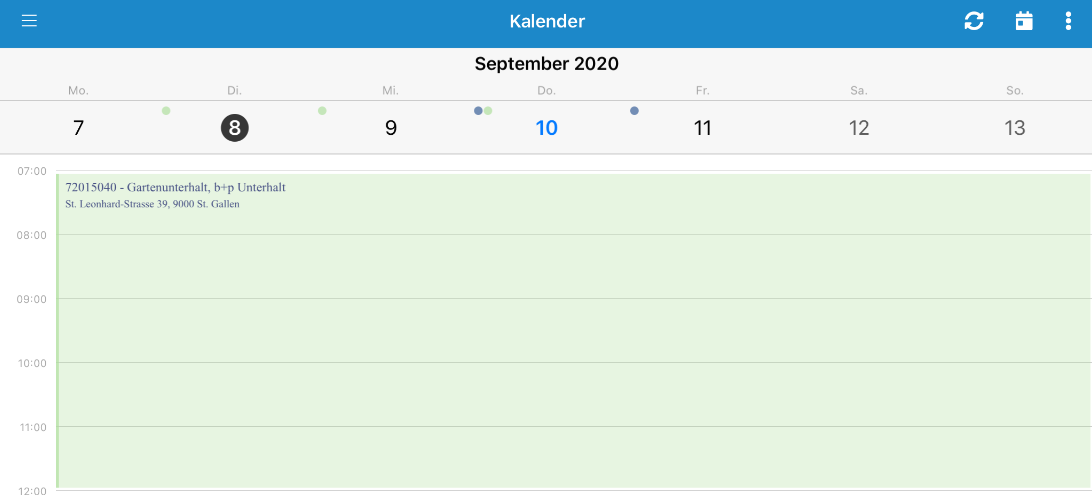Open the Gartenunterhalt b+p Unterhalt appointment

[573, 331]
